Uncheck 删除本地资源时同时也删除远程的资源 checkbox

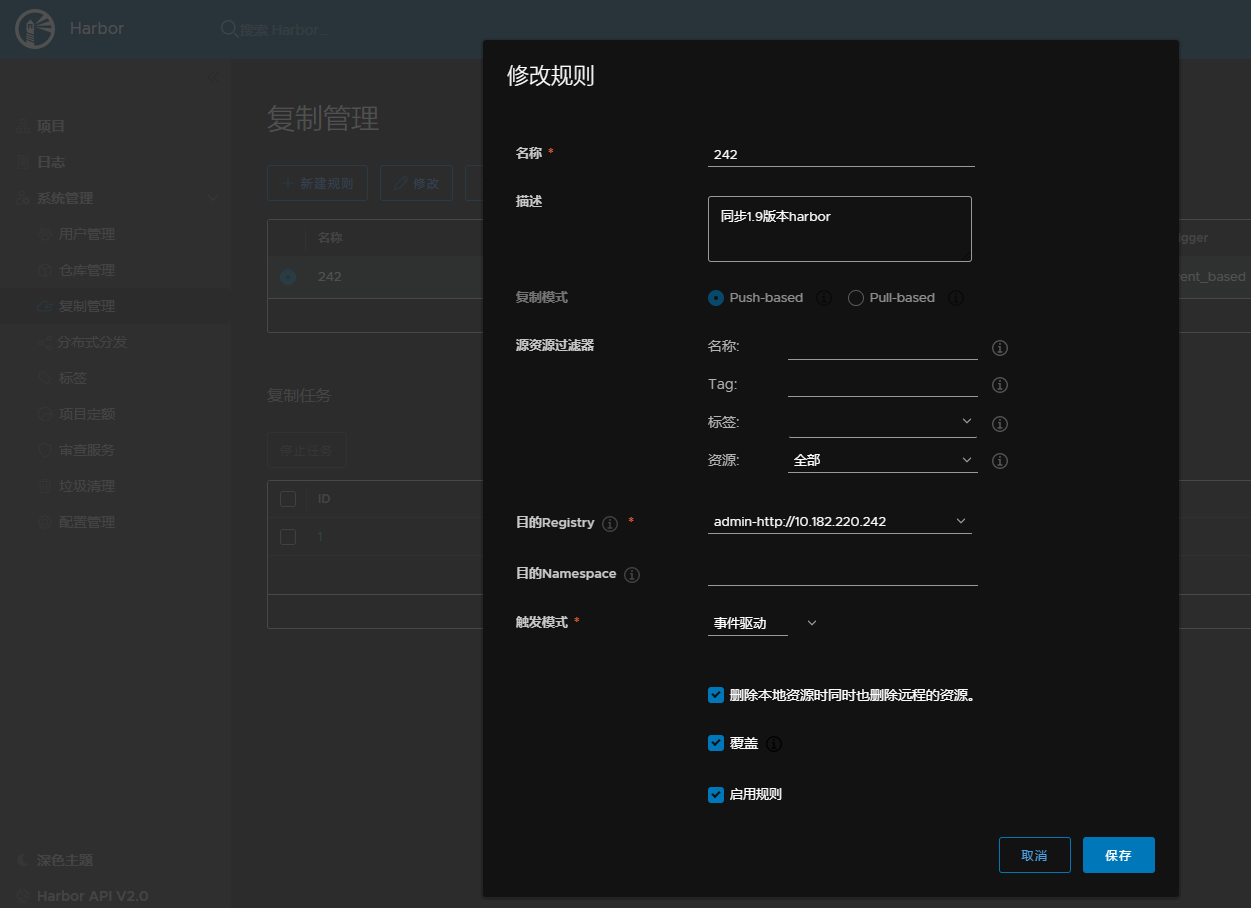pyautogui.click(x=716, y=695)
